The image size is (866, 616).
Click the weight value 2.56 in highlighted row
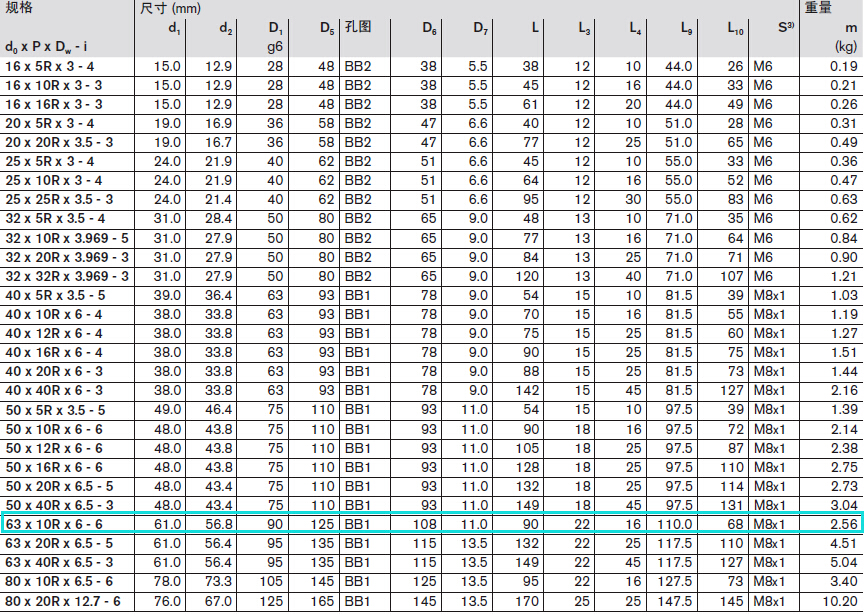pos(842,524)
